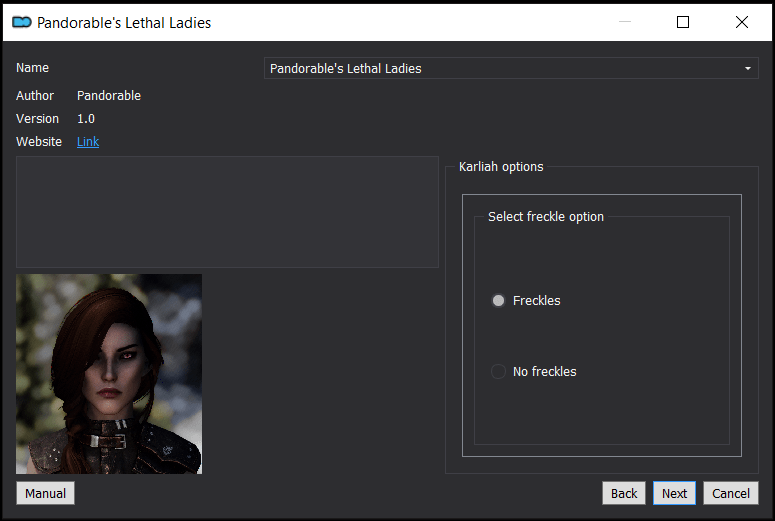Click the 'Select freckle option' group title
The image size is (775, 521).
pyautogui.click(x=546, y=217)
